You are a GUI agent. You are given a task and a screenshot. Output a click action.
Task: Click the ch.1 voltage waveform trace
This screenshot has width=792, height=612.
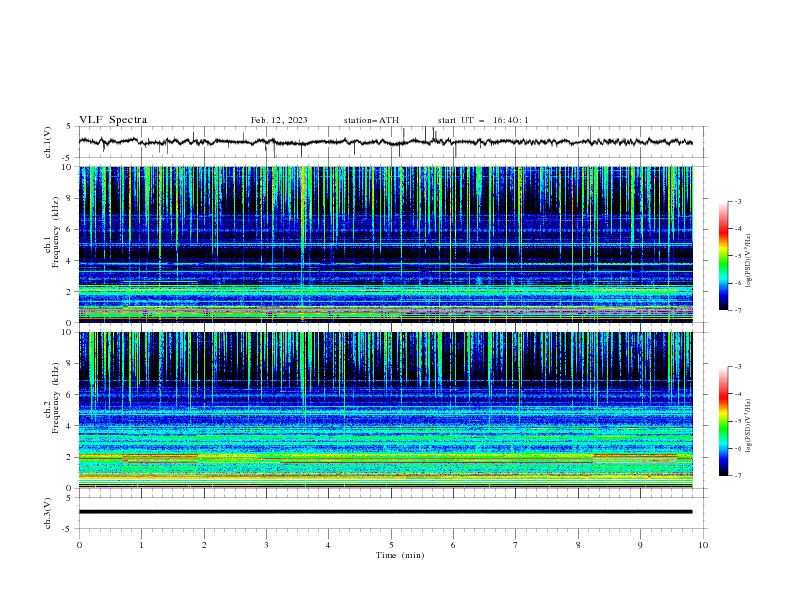pos(385,142)
